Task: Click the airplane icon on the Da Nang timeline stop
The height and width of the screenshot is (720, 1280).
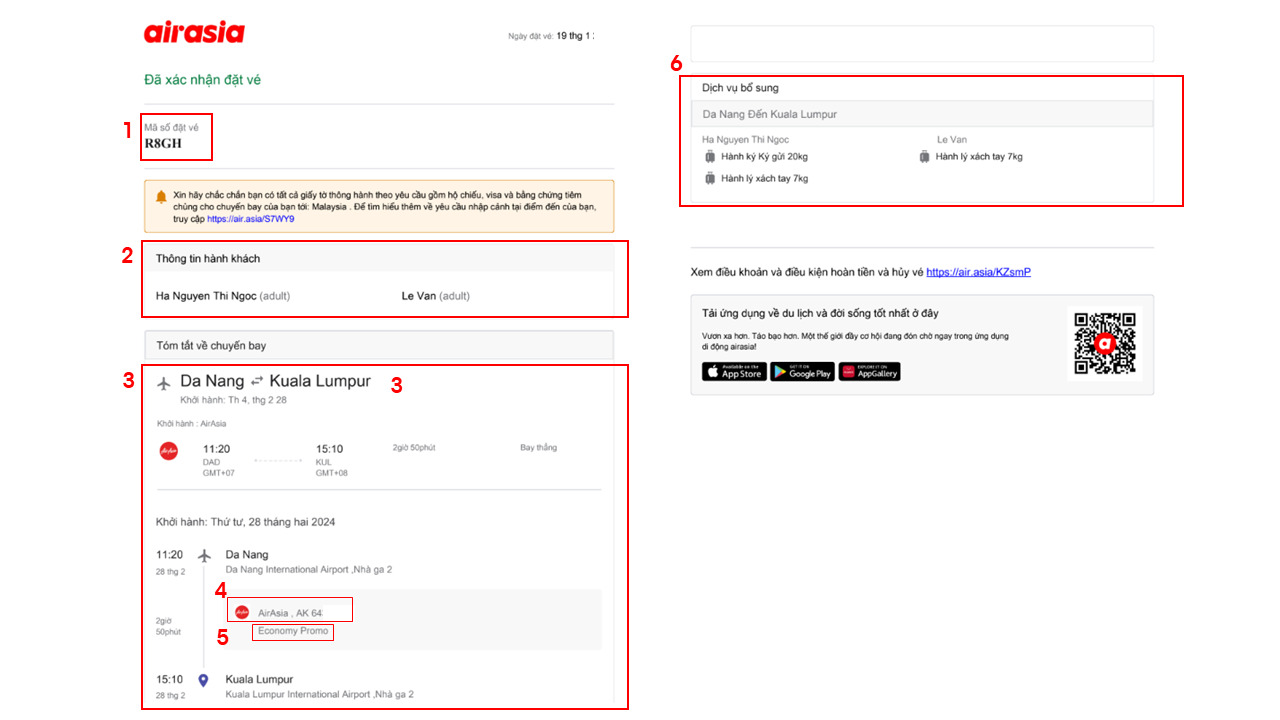Action: coord(205,555)
